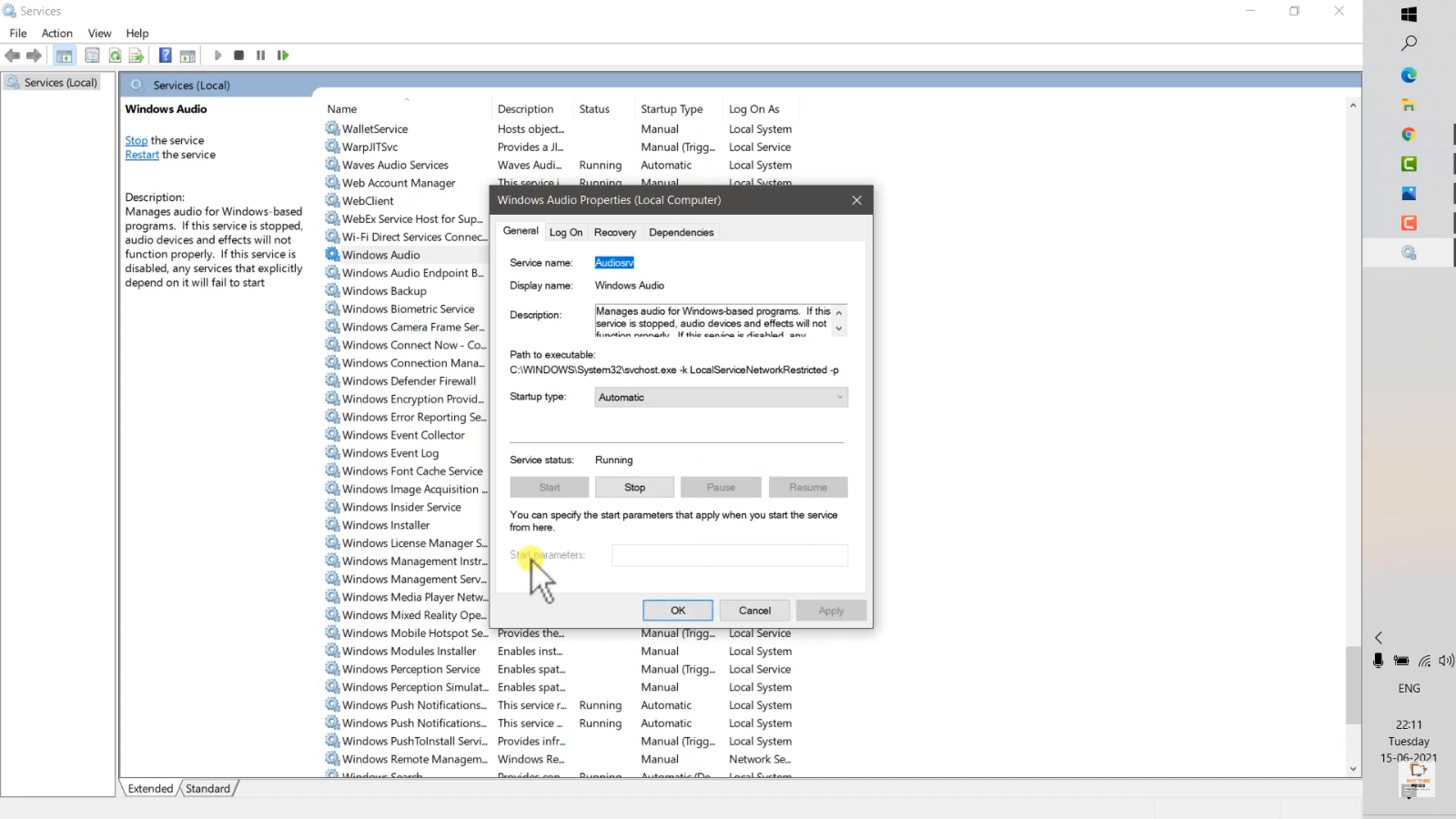Click the Restart Service toolbar icon
The width and height of the screenshot is (1456, 819).
(x=283, y=56)
